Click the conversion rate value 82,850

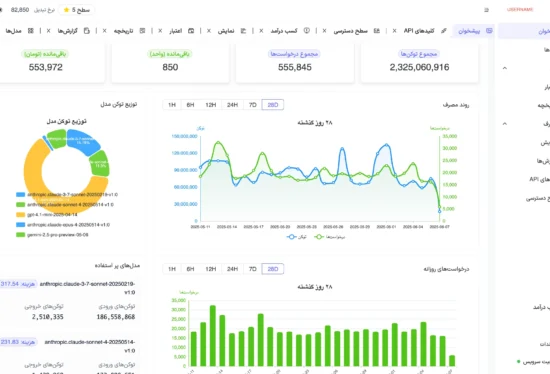(20, 10)
